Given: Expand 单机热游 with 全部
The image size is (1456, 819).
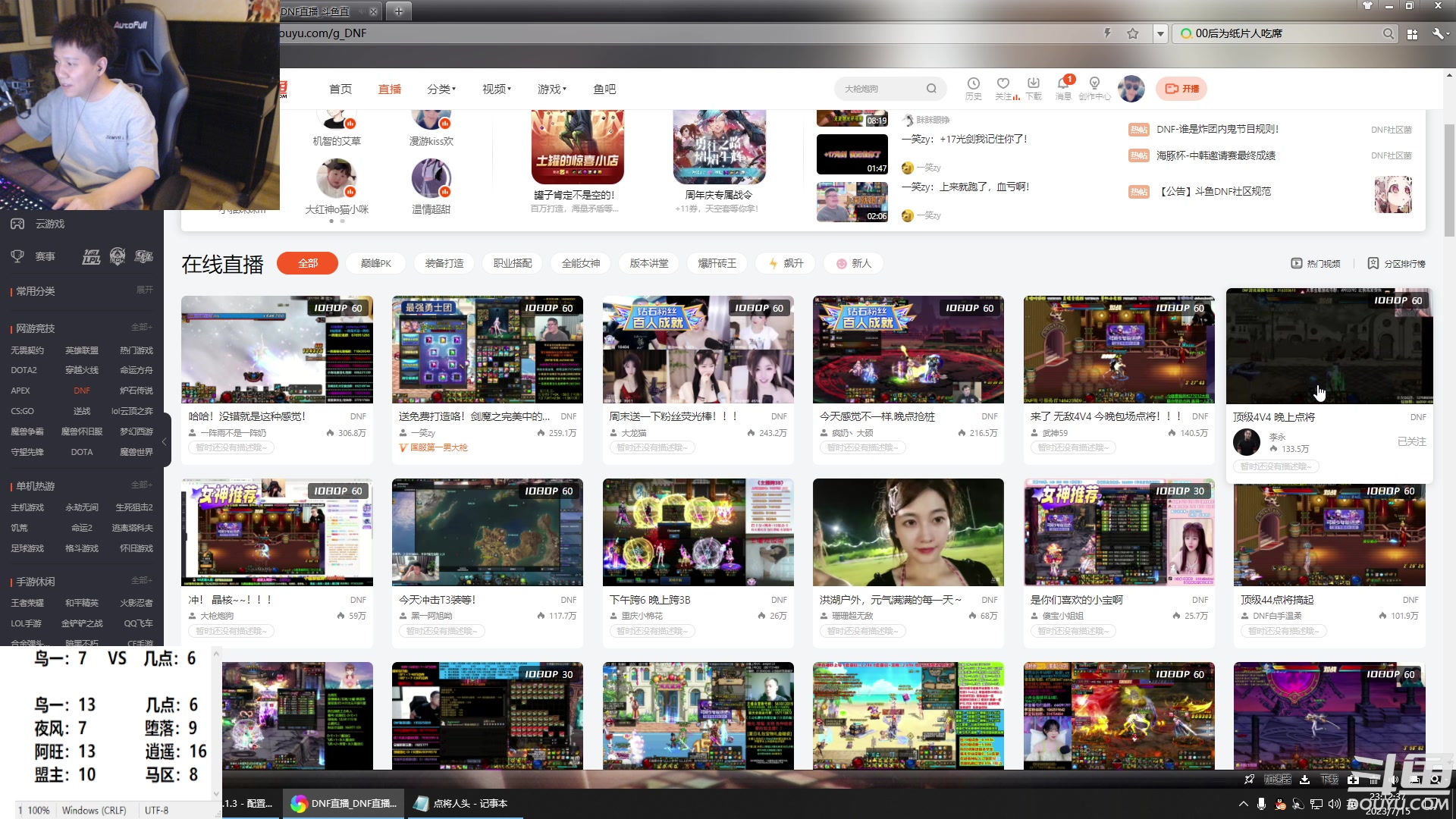Looking at the screenshot, I should pos(142,485).
